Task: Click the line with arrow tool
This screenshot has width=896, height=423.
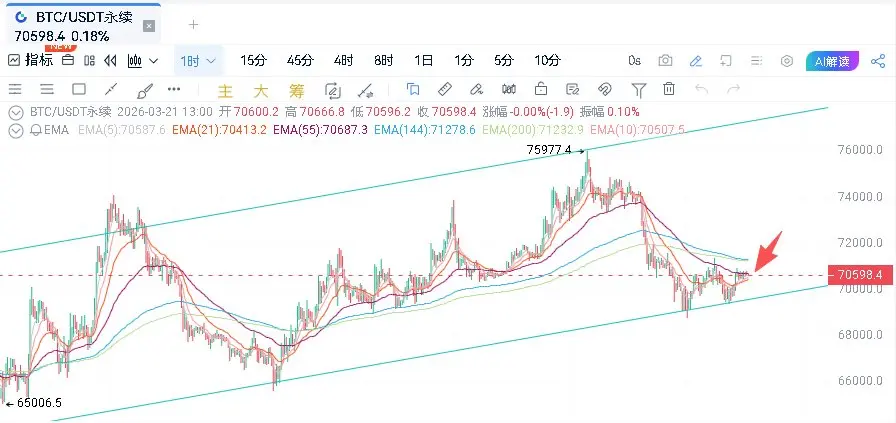Action: (366, 90)
